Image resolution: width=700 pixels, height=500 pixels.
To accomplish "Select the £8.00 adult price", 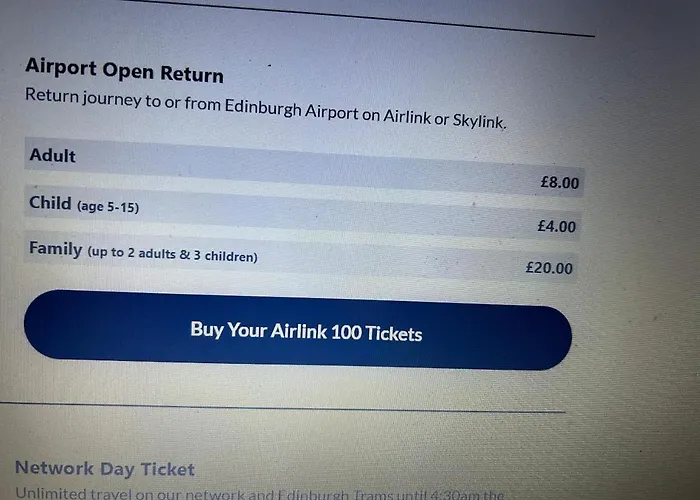I will [559, 183].
